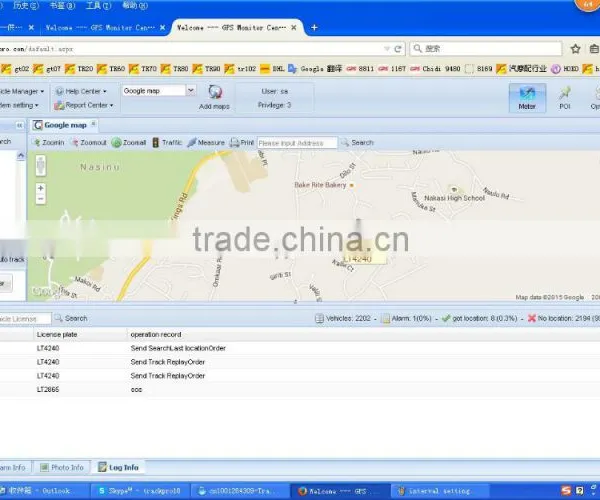Open the TR60 bookmark
This screenshot has height=500, width=600.
[111, 69]
